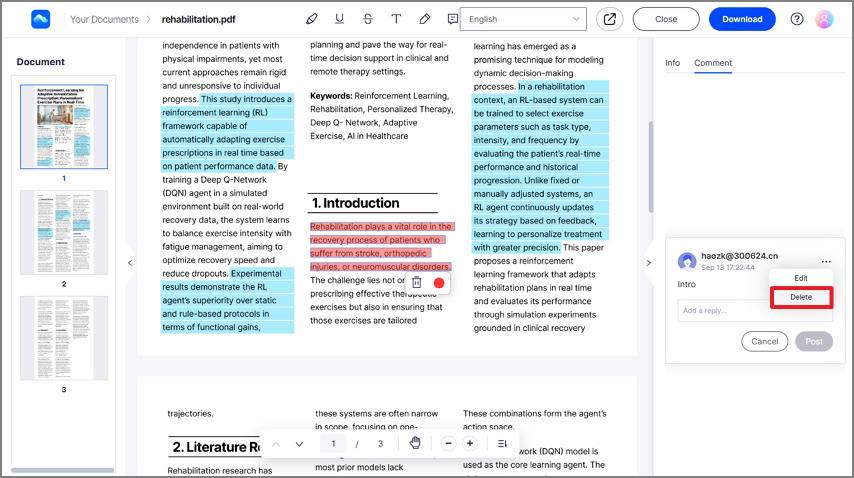854x478 pixels.
Task: Click the share export icon
Action: (x=609, y=19)
